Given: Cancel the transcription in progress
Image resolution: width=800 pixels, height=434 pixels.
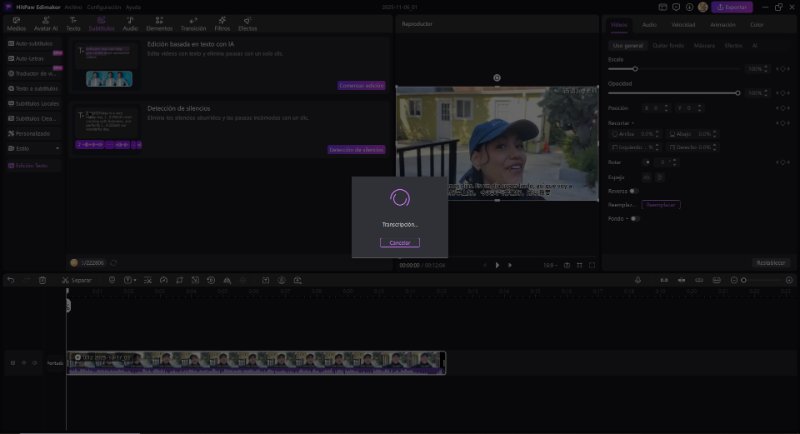Looking at the screenshot, I should [399, 243].
